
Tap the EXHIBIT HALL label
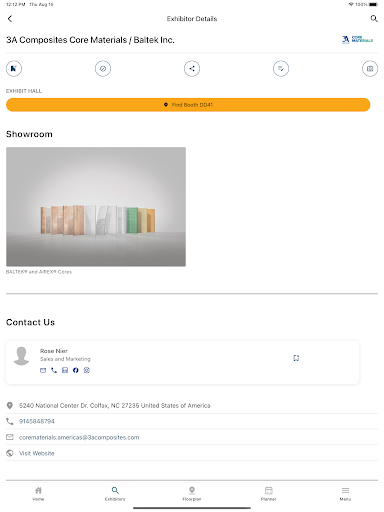coord(24,91)
